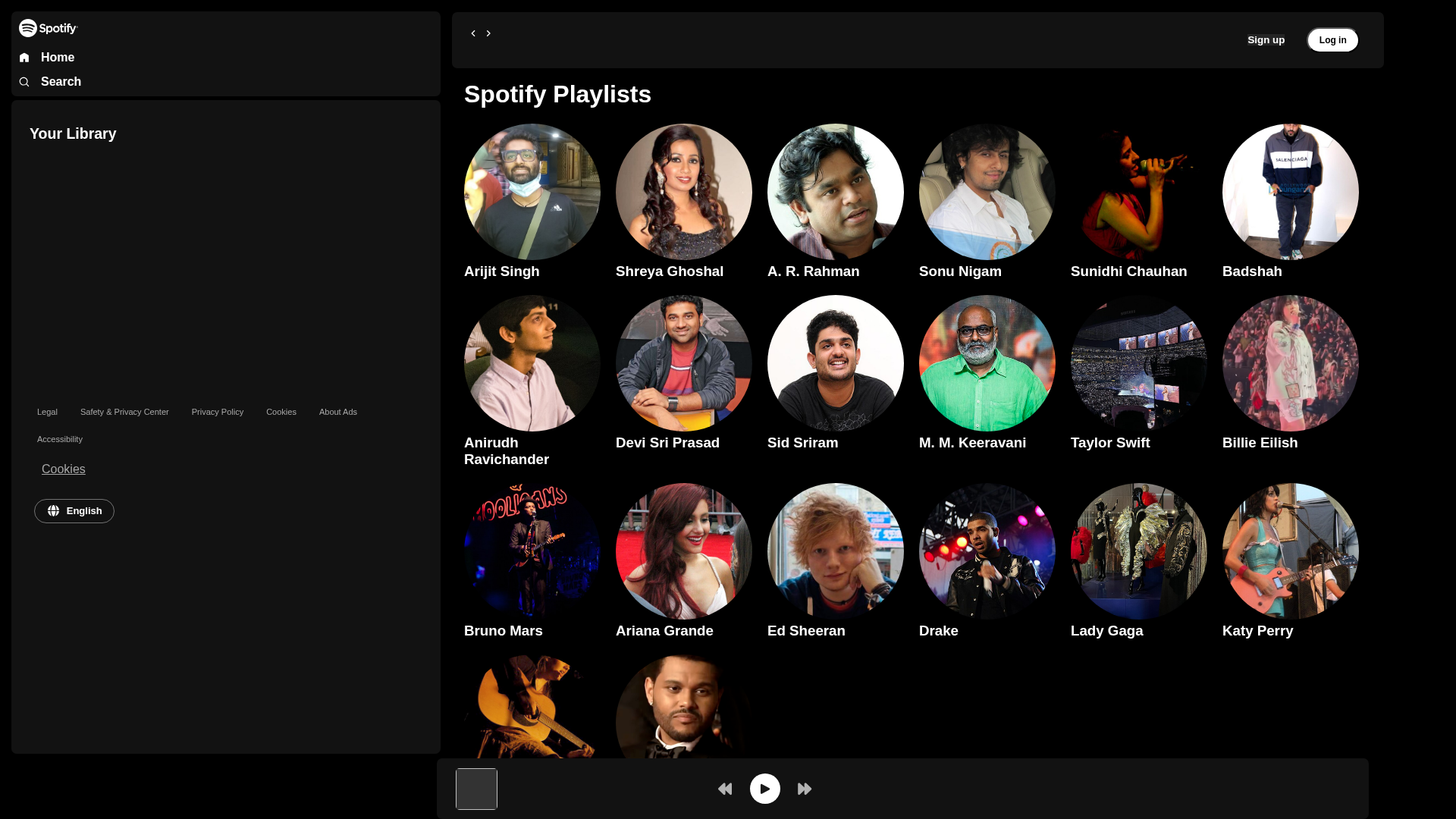This screenshot has height=819, width=1456.
Task: Click the Arijit Singh name label
Action: 502,271
